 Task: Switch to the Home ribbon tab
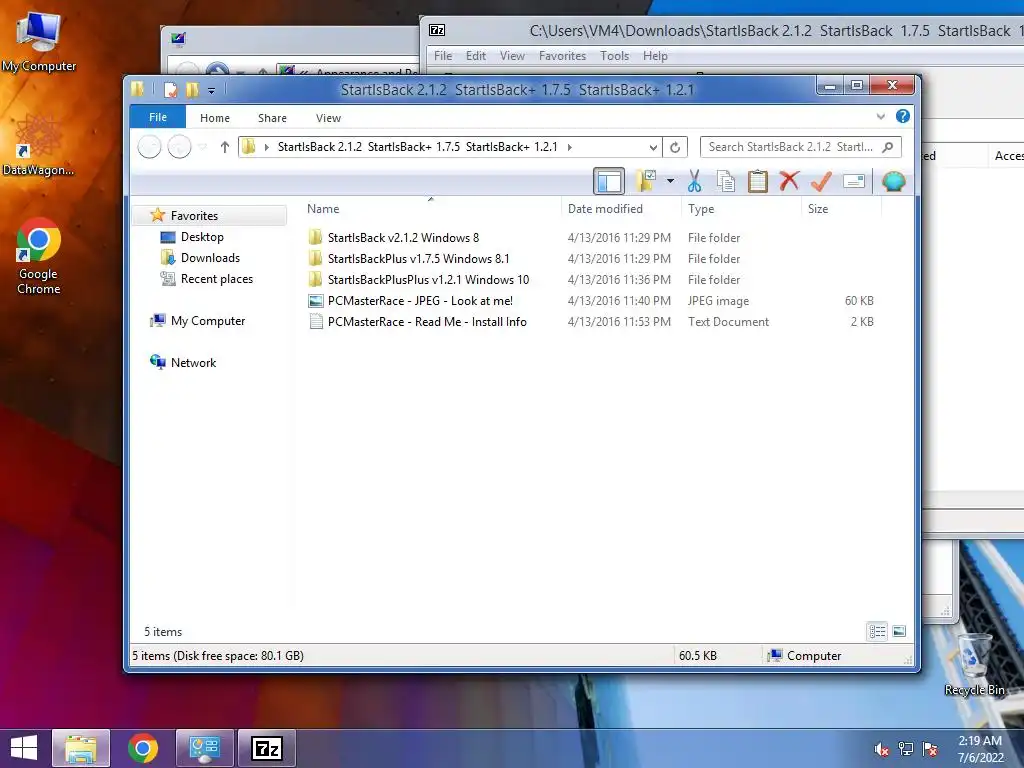tap(215, 118)
